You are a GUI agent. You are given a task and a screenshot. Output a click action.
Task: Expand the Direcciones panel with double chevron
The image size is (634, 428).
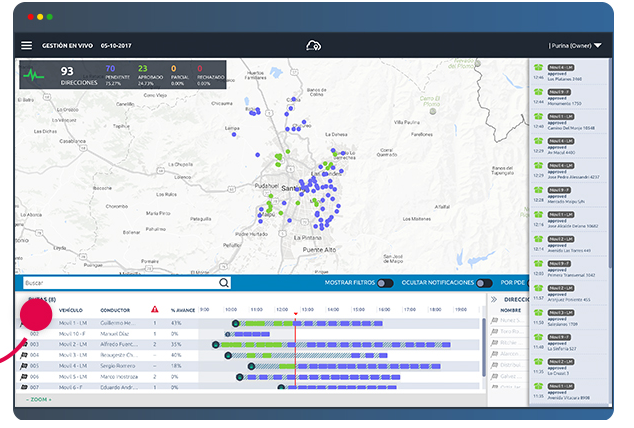tap(494, 299)
